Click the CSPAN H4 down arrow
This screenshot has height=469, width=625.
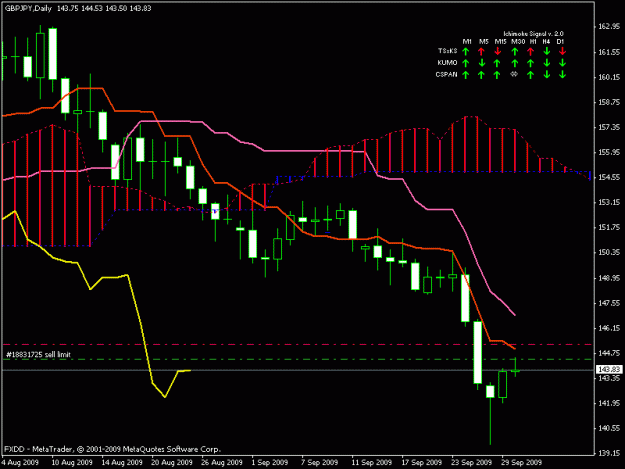click(547, 75)
